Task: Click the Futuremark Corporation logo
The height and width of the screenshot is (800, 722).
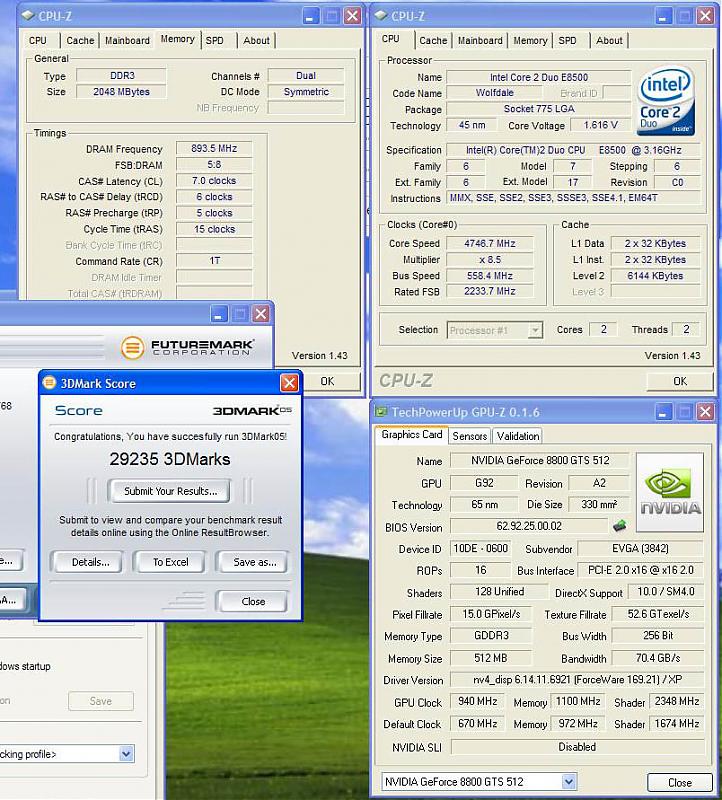Action: (x=187, y=347)
